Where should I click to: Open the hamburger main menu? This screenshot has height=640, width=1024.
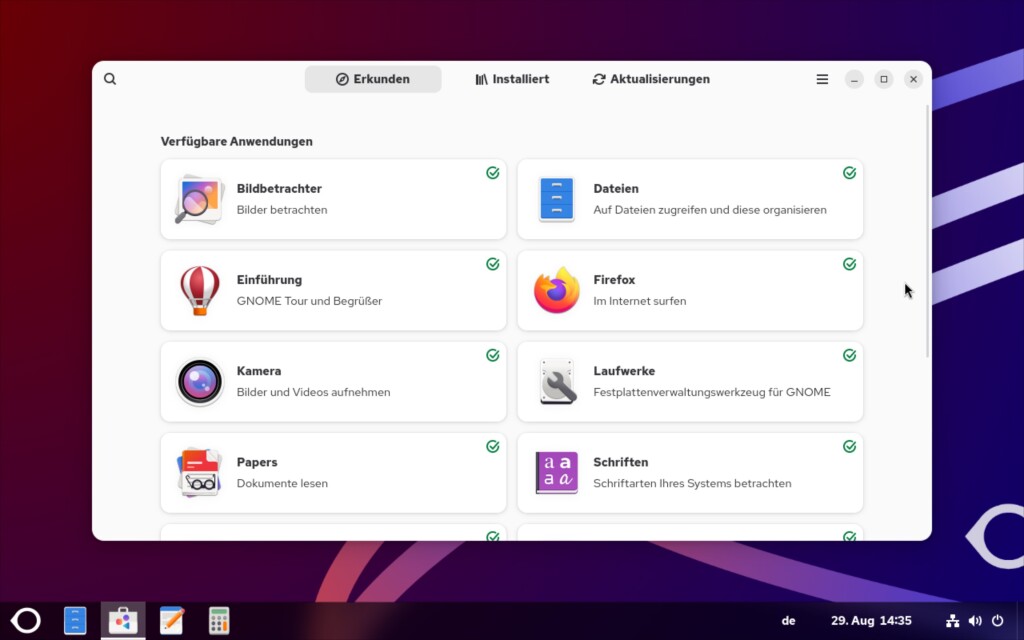[x=822, y=79]
